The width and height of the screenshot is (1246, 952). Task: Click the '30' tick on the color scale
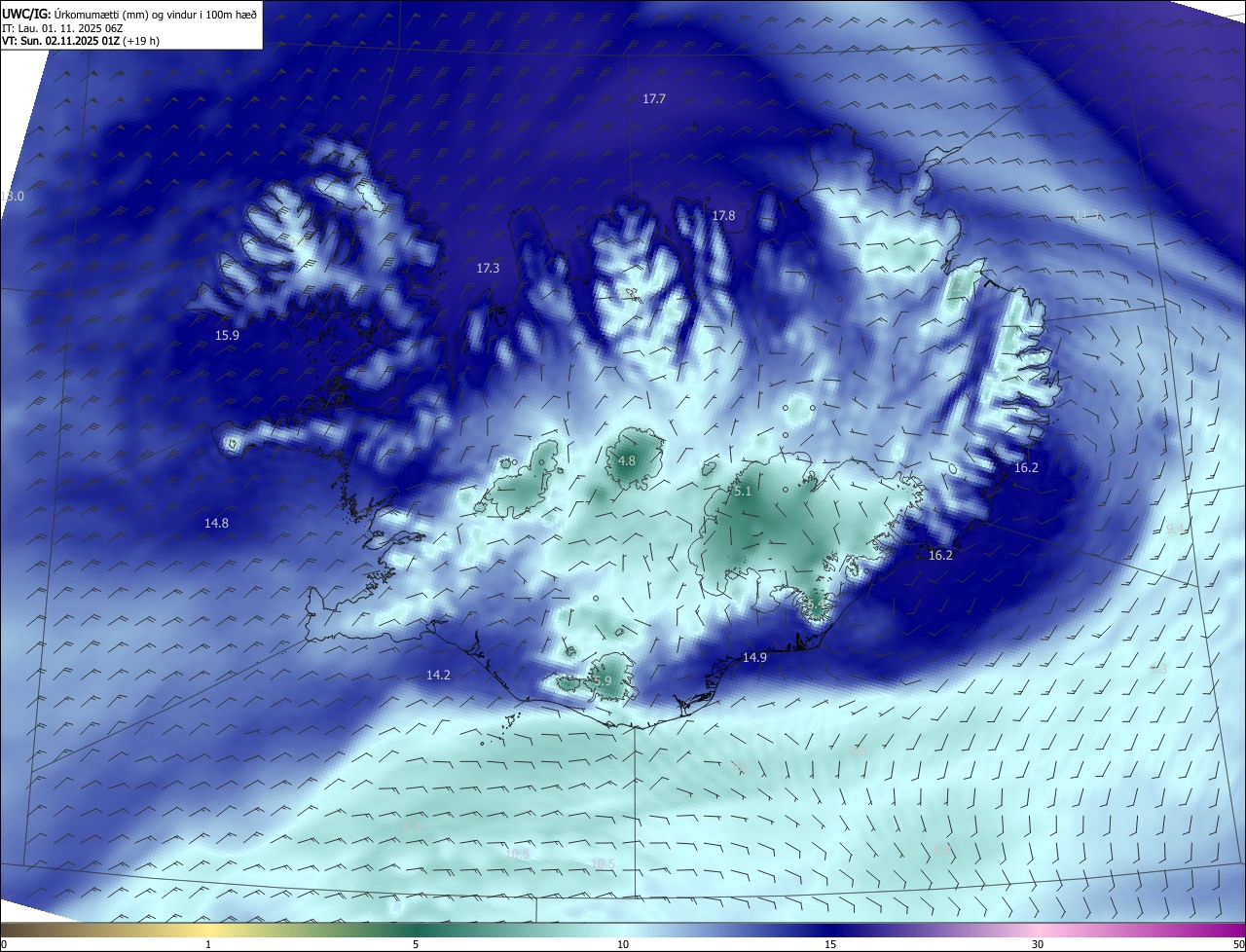coord(1038,944)
